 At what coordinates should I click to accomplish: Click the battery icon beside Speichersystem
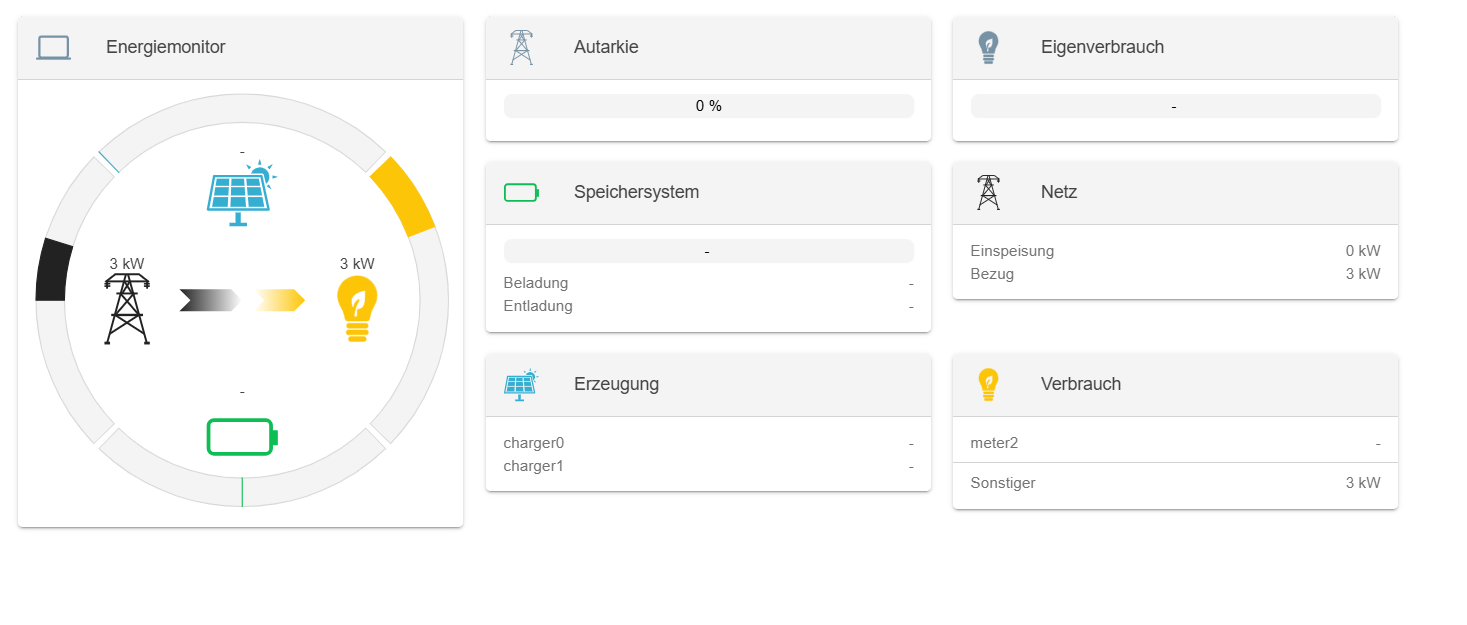[x=521, y=192]
